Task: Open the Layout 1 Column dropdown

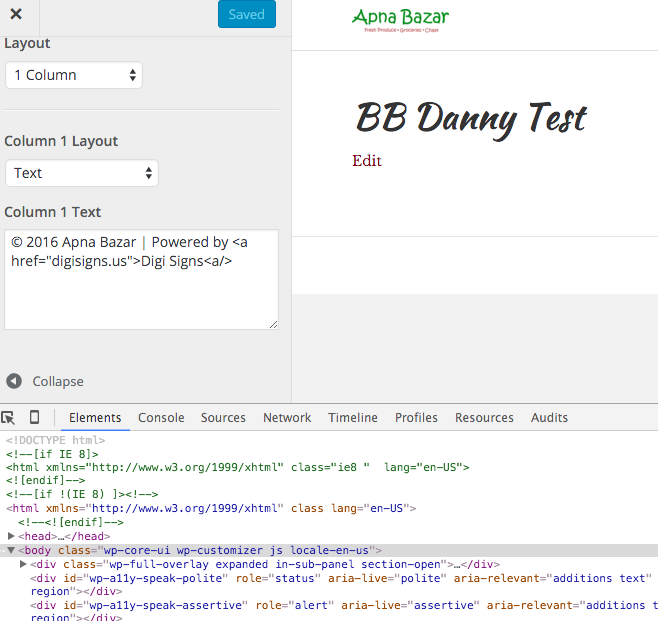Action: 74,75
